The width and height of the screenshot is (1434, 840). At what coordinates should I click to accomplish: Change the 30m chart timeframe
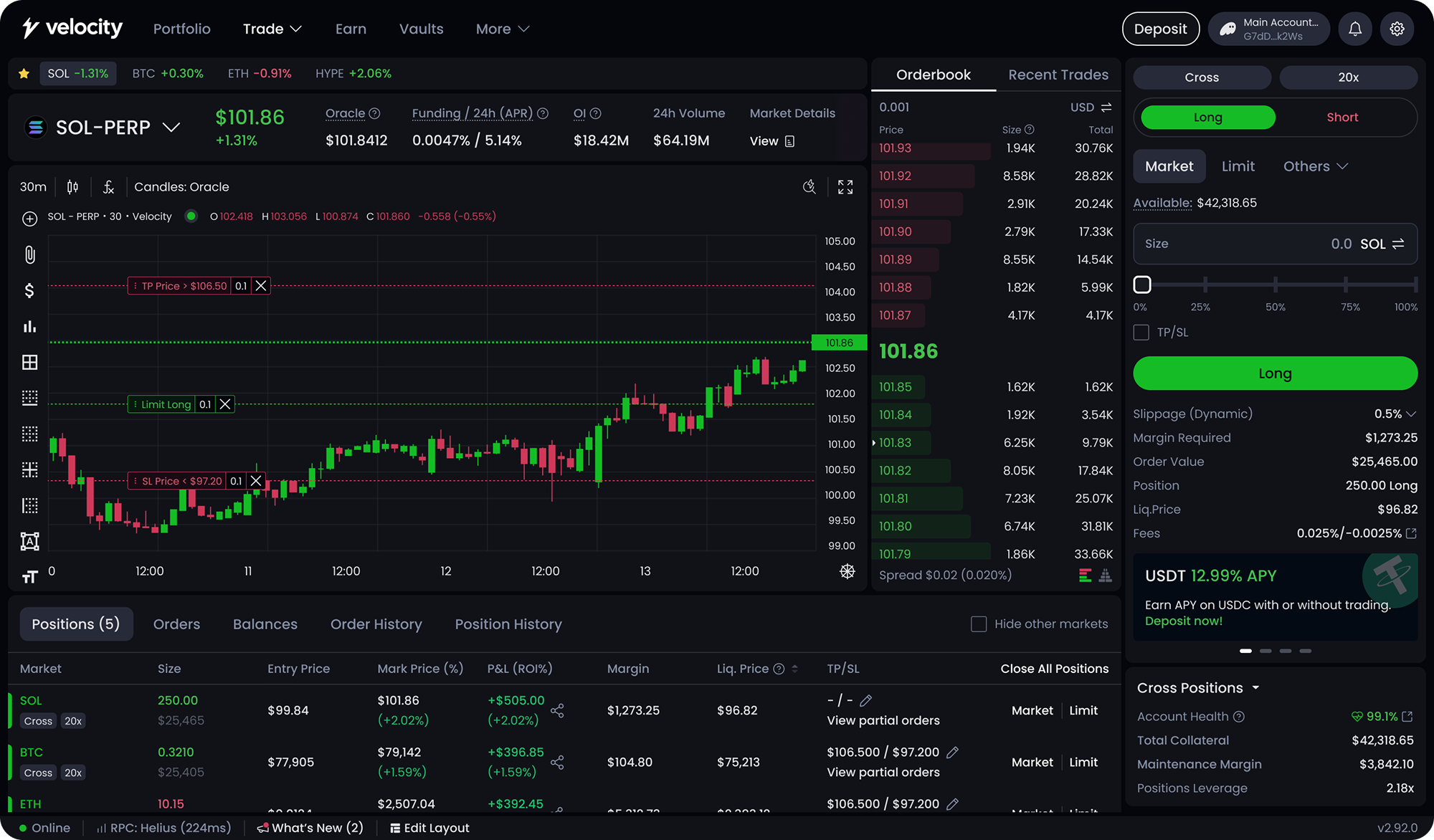(33, 187)
